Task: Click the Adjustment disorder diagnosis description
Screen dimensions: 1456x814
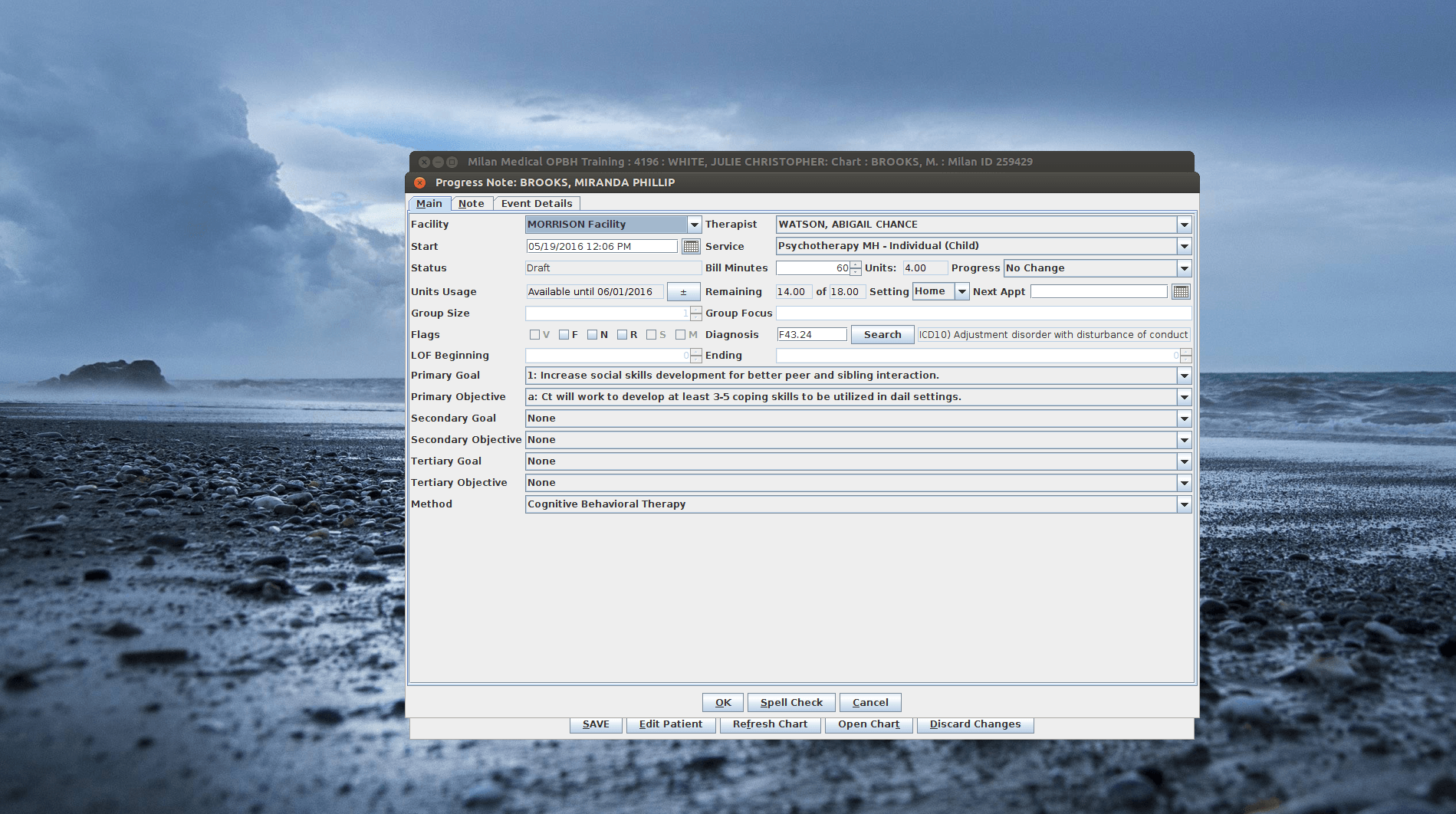Action: (1053, 334)
